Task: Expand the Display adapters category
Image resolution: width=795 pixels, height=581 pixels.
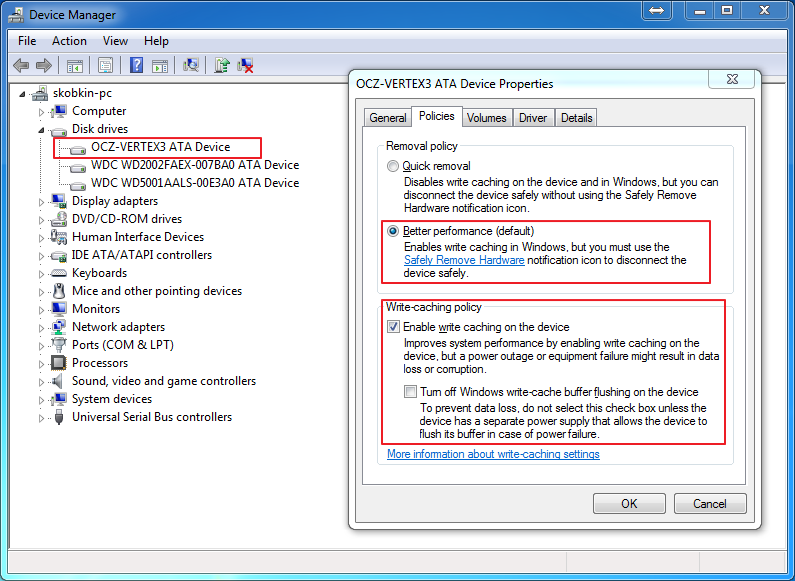Action: point(42,202)
